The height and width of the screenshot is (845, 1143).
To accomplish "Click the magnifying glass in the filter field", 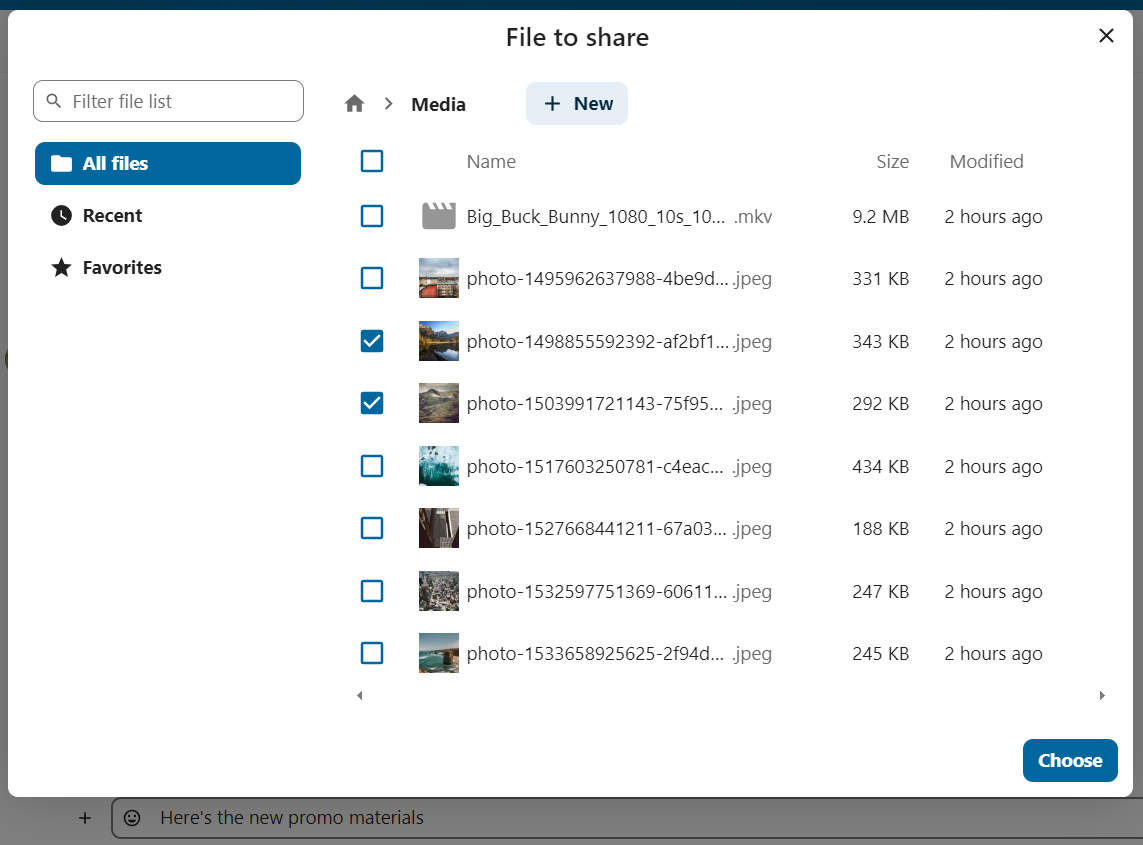I will [54, 101].
